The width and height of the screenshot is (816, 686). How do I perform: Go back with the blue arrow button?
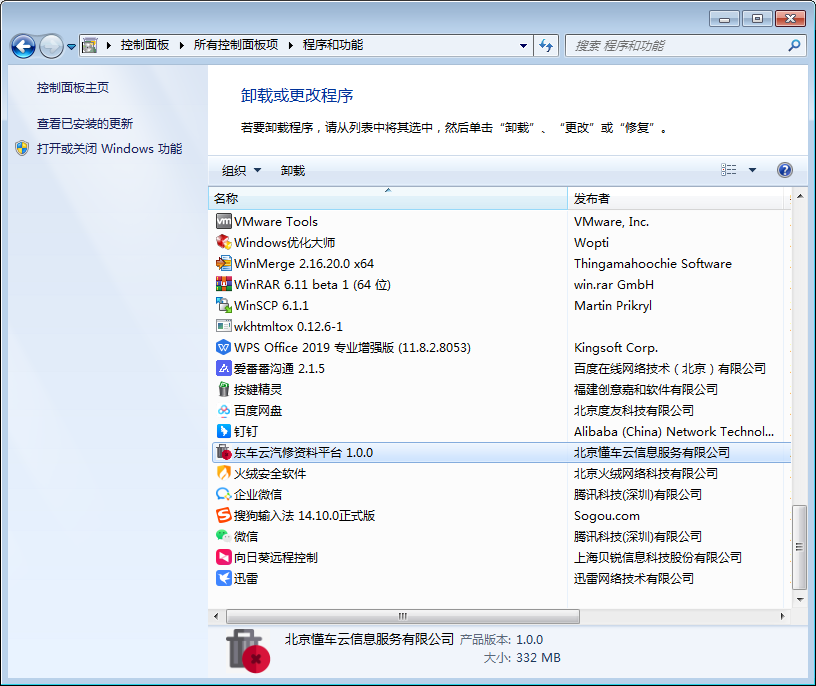click(x=23, y=46)
